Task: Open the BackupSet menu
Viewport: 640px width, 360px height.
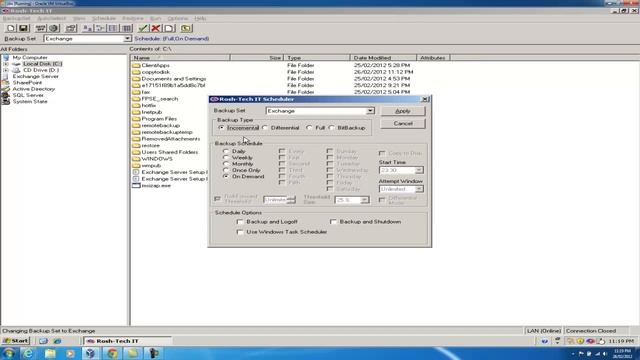Action: click(16, 18)
